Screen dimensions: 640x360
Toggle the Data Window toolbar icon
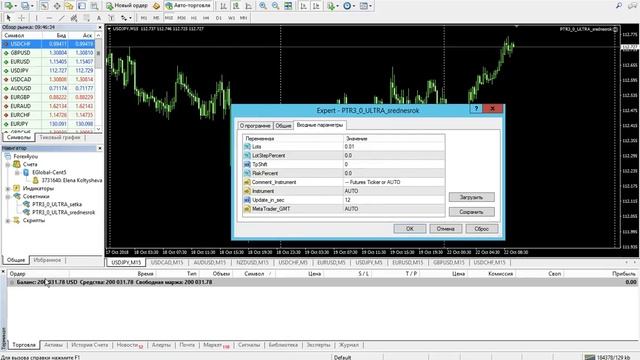pos(57,6)
